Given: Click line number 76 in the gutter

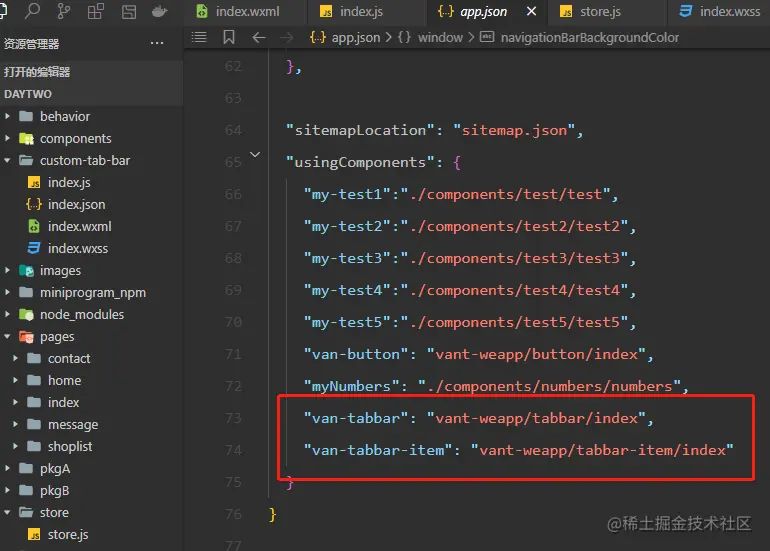Looking at the screenshot, I should coord(233,514).
